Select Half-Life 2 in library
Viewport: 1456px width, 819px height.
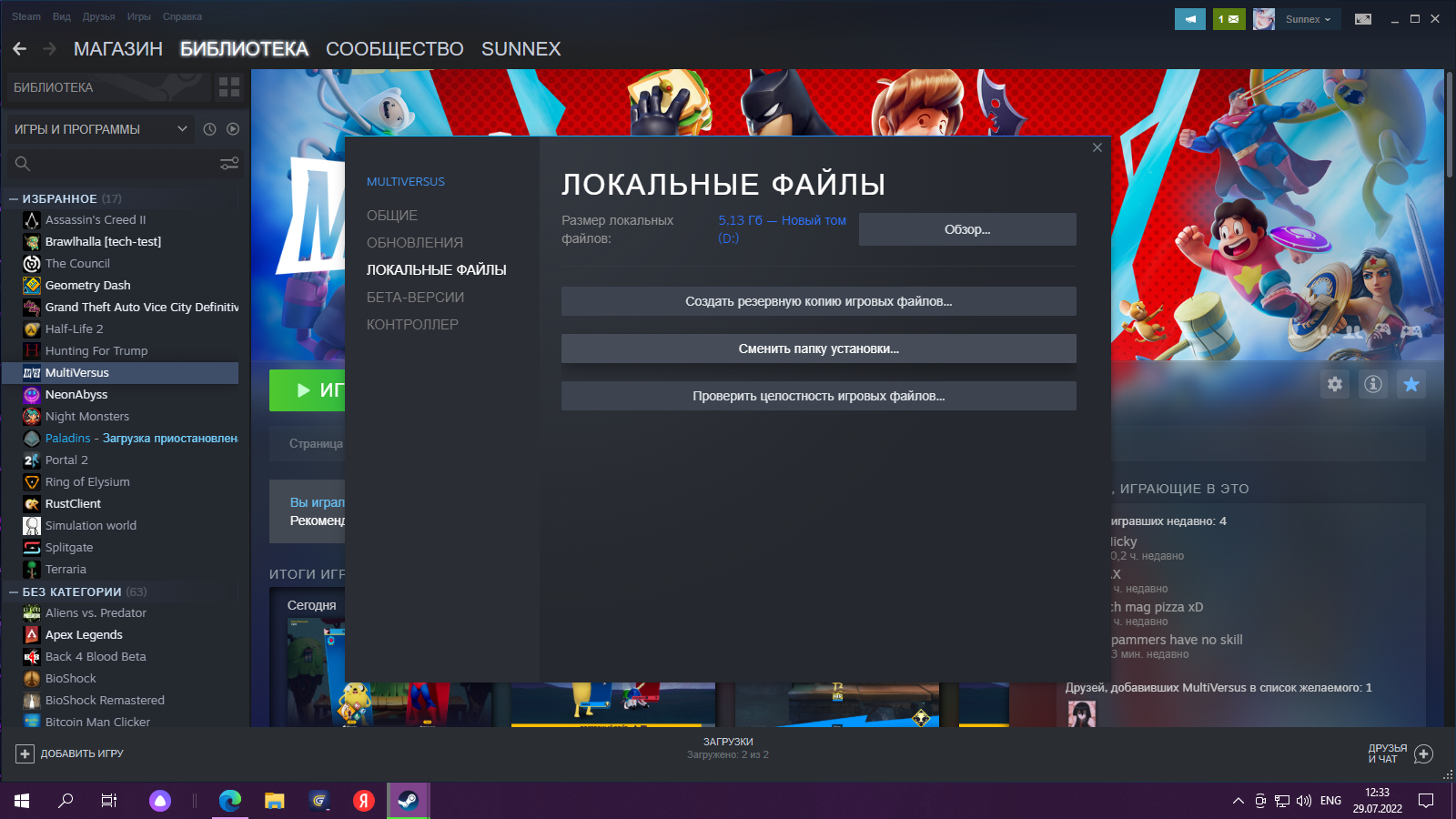[x=74, y=329]
